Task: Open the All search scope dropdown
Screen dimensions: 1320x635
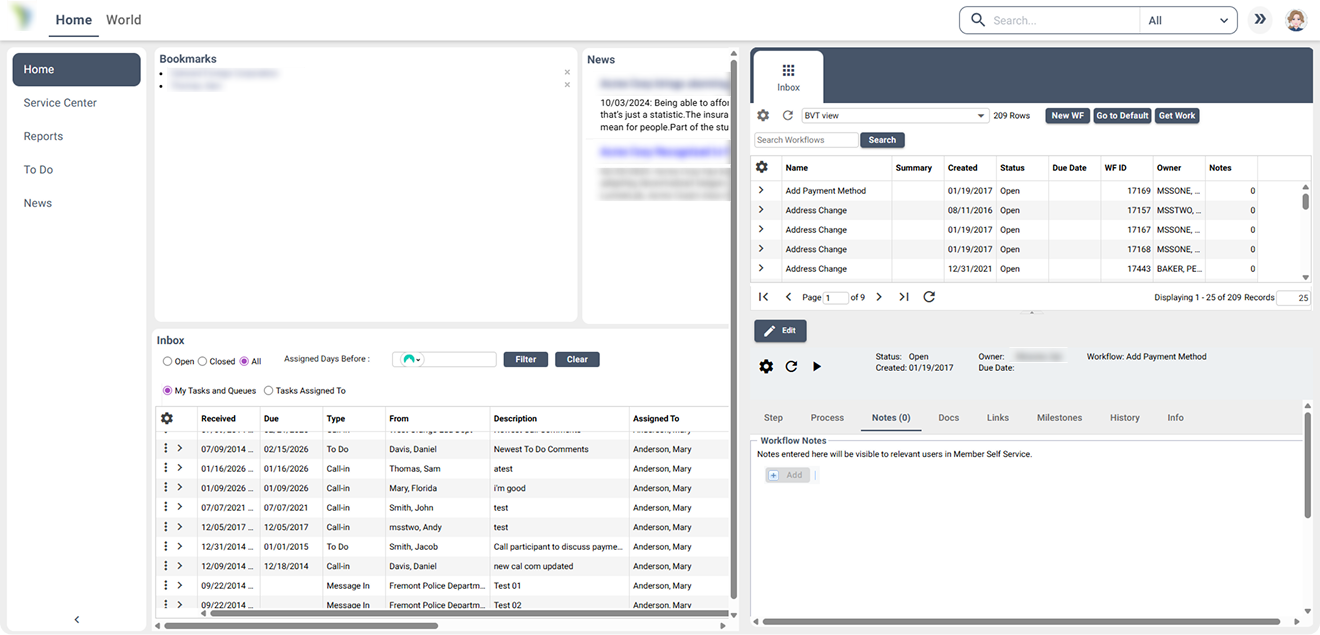Action: click(x=1188, y=20)
